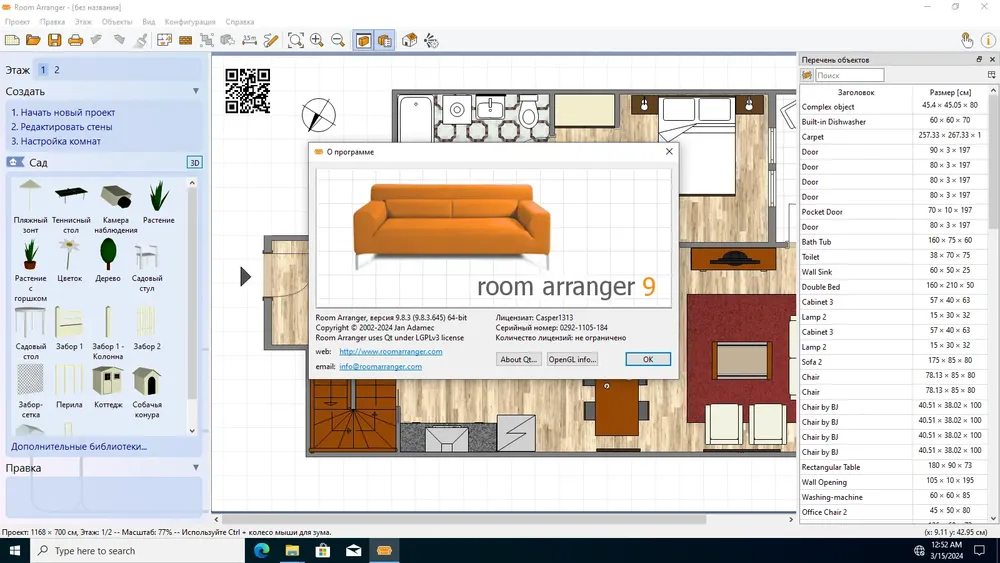This screenshot has width=1000, height=563.
Task: Toggle the 3D preview button beside Сад
Action: (x=195, y=163)
